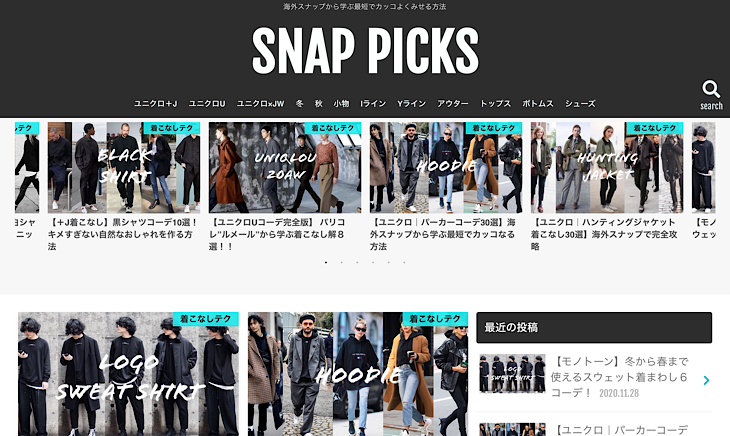Open the 黒シャツコーデ10選 article title
Viewport: 730px width, 436px height.
[124, 235]
